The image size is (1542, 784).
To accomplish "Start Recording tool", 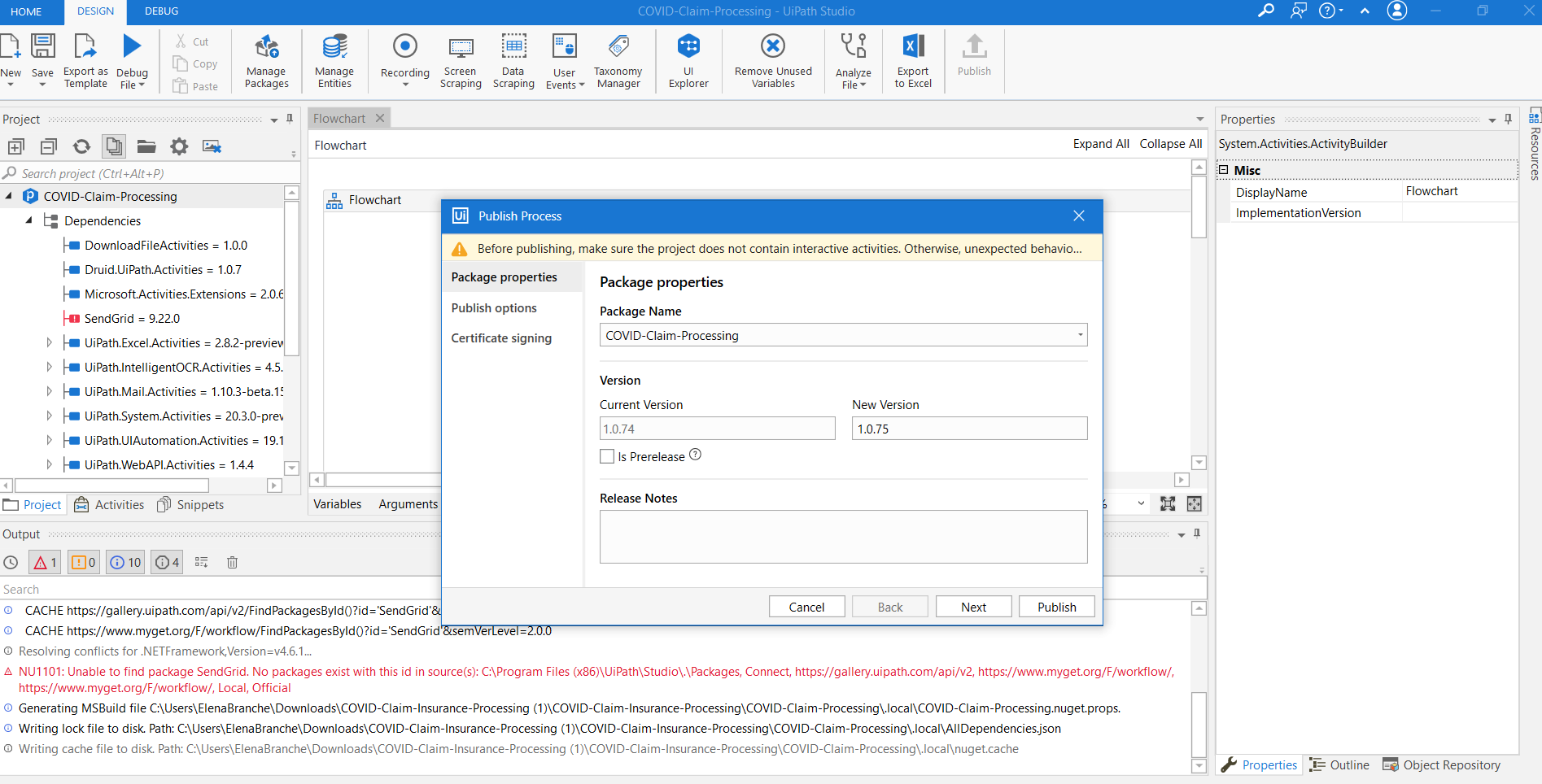I will [405, 61].
